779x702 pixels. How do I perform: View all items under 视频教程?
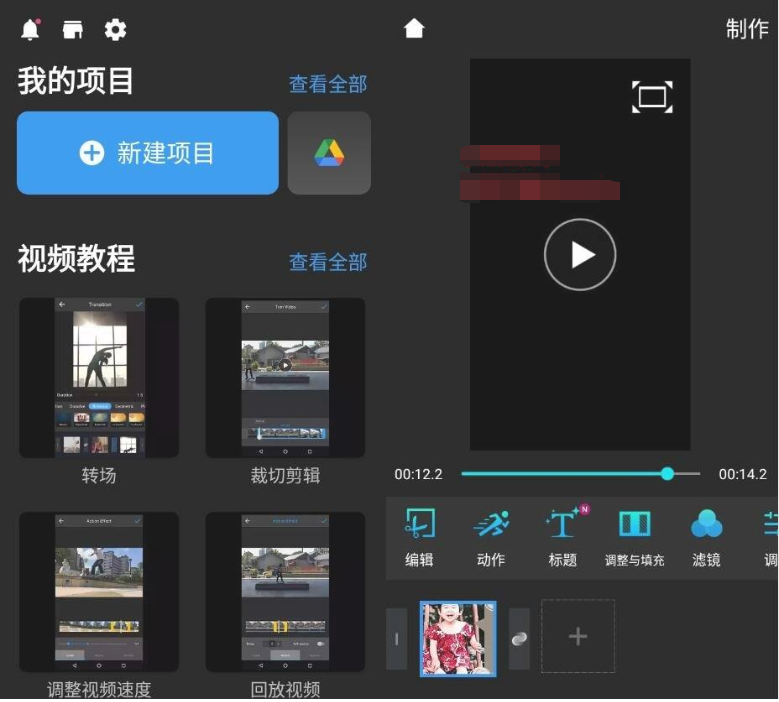tap(328, 262)
